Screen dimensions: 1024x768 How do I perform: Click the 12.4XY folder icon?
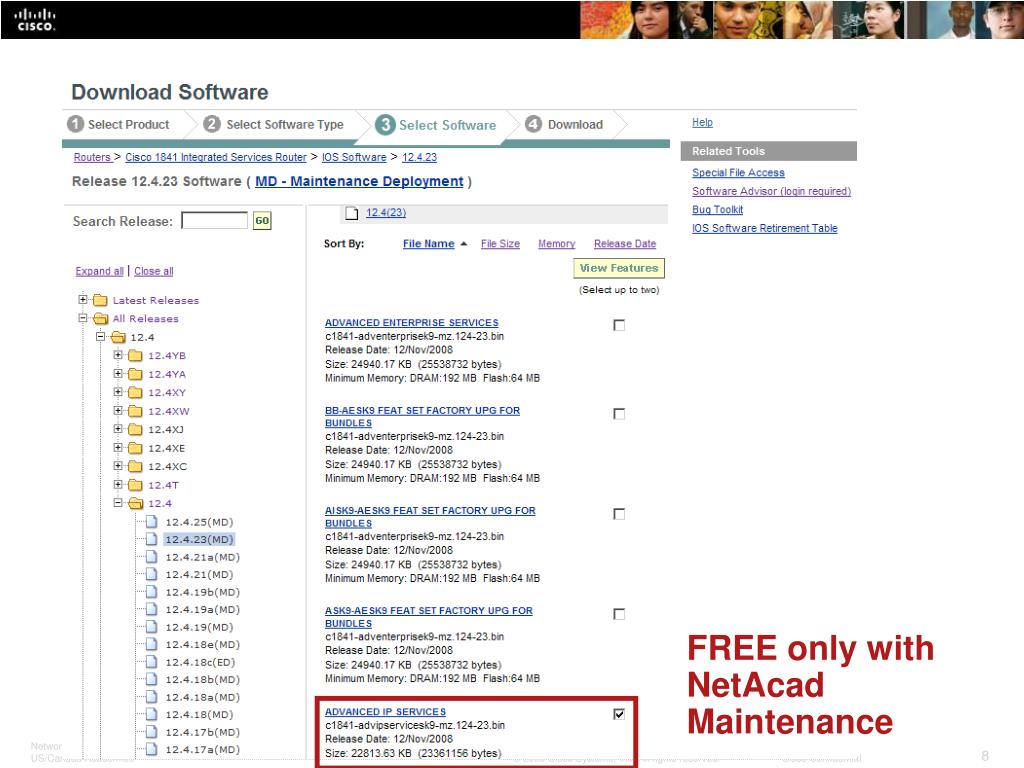[135, 392]
